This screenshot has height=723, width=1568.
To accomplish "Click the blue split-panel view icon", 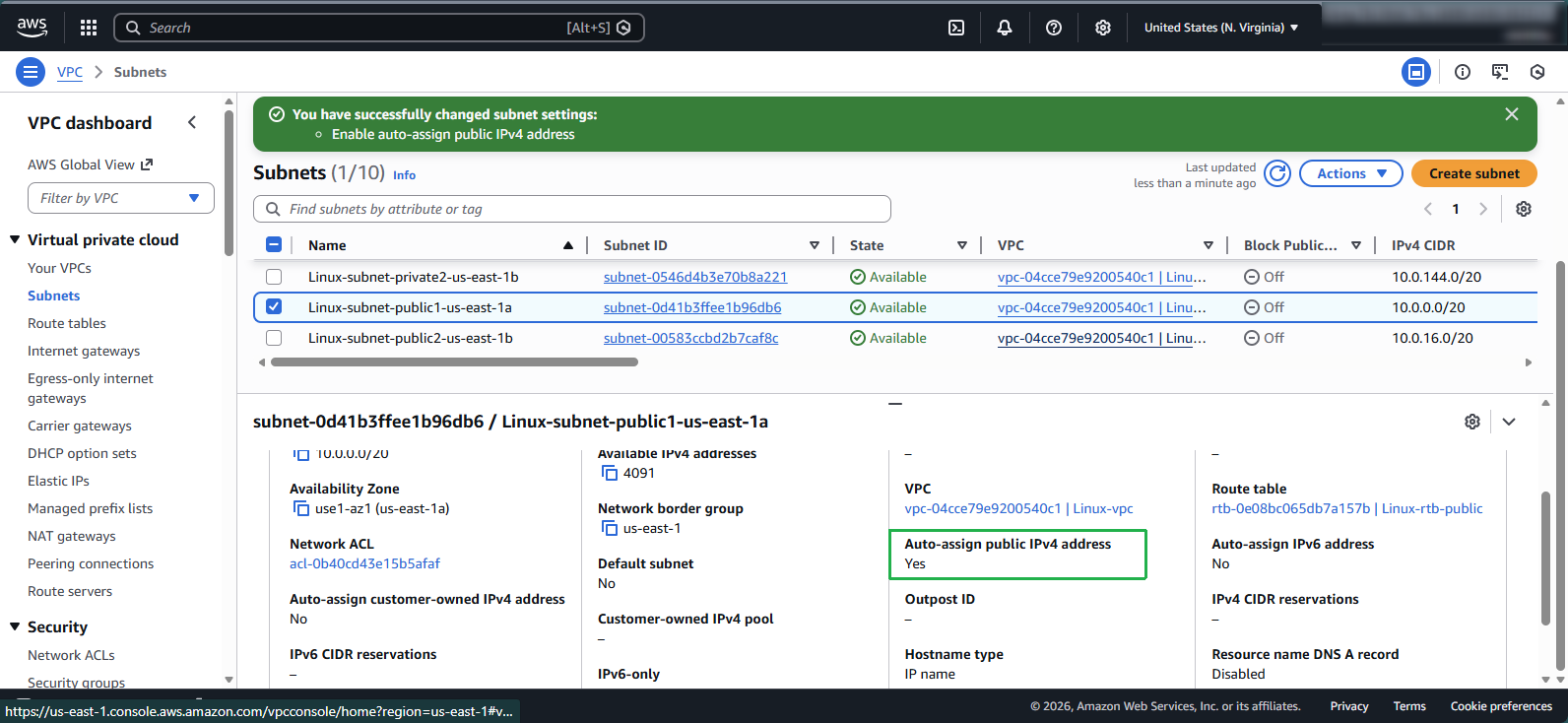I will pos(1416,72).
